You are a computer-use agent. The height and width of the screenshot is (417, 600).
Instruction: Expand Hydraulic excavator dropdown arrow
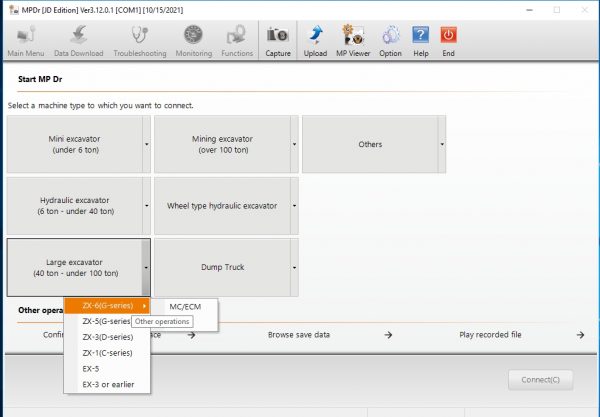click(147, 206)
